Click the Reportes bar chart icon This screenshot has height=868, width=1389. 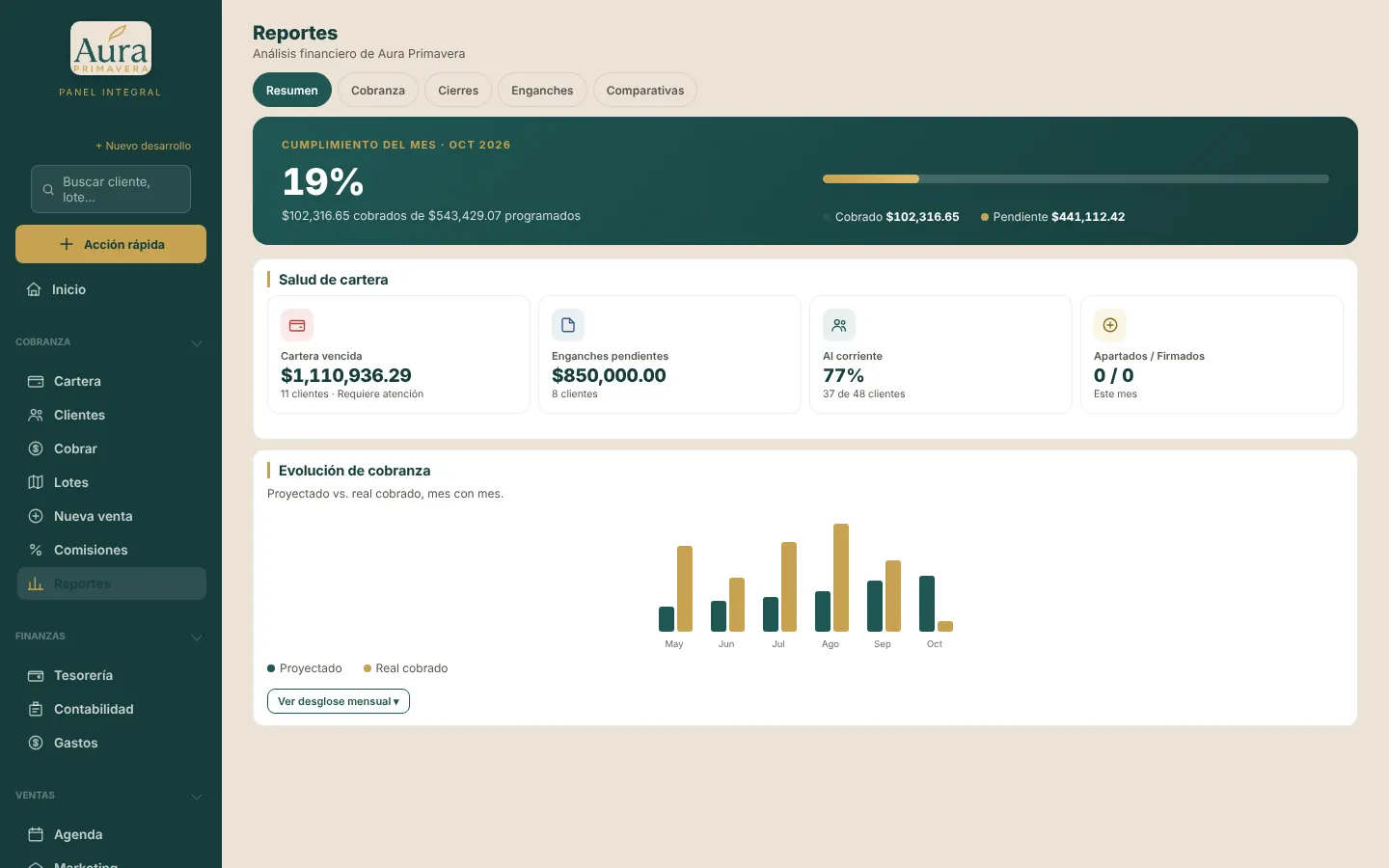[x=36, y=583]
